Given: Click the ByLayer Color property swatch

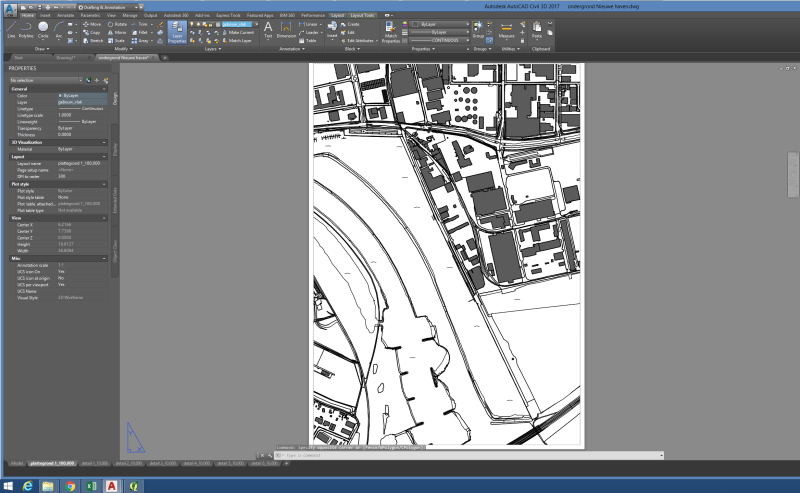Looking at the screenshot, I should pos(62,95).
